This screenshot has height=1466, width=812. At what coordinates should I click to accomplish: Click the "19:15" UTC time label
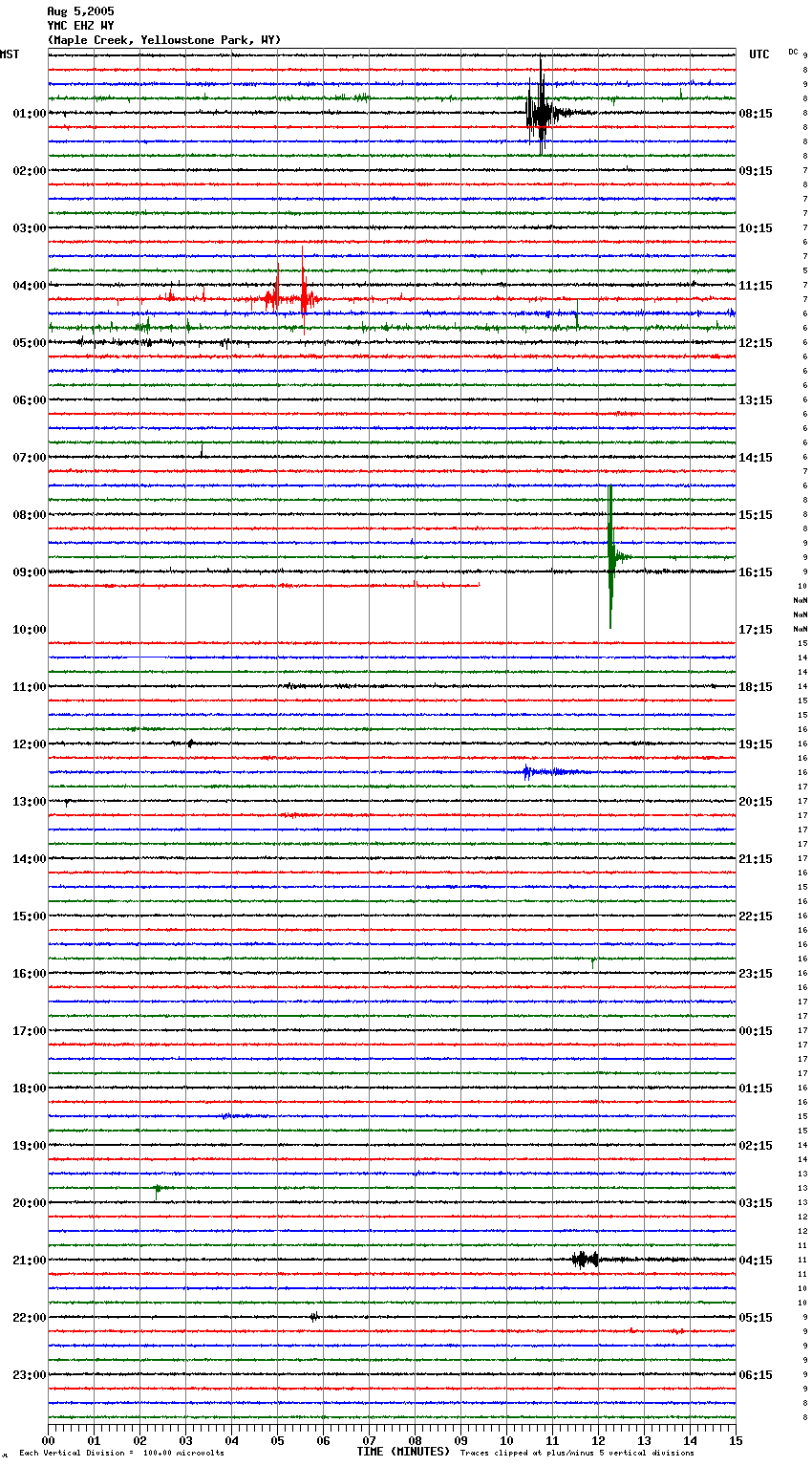(756, 744)
